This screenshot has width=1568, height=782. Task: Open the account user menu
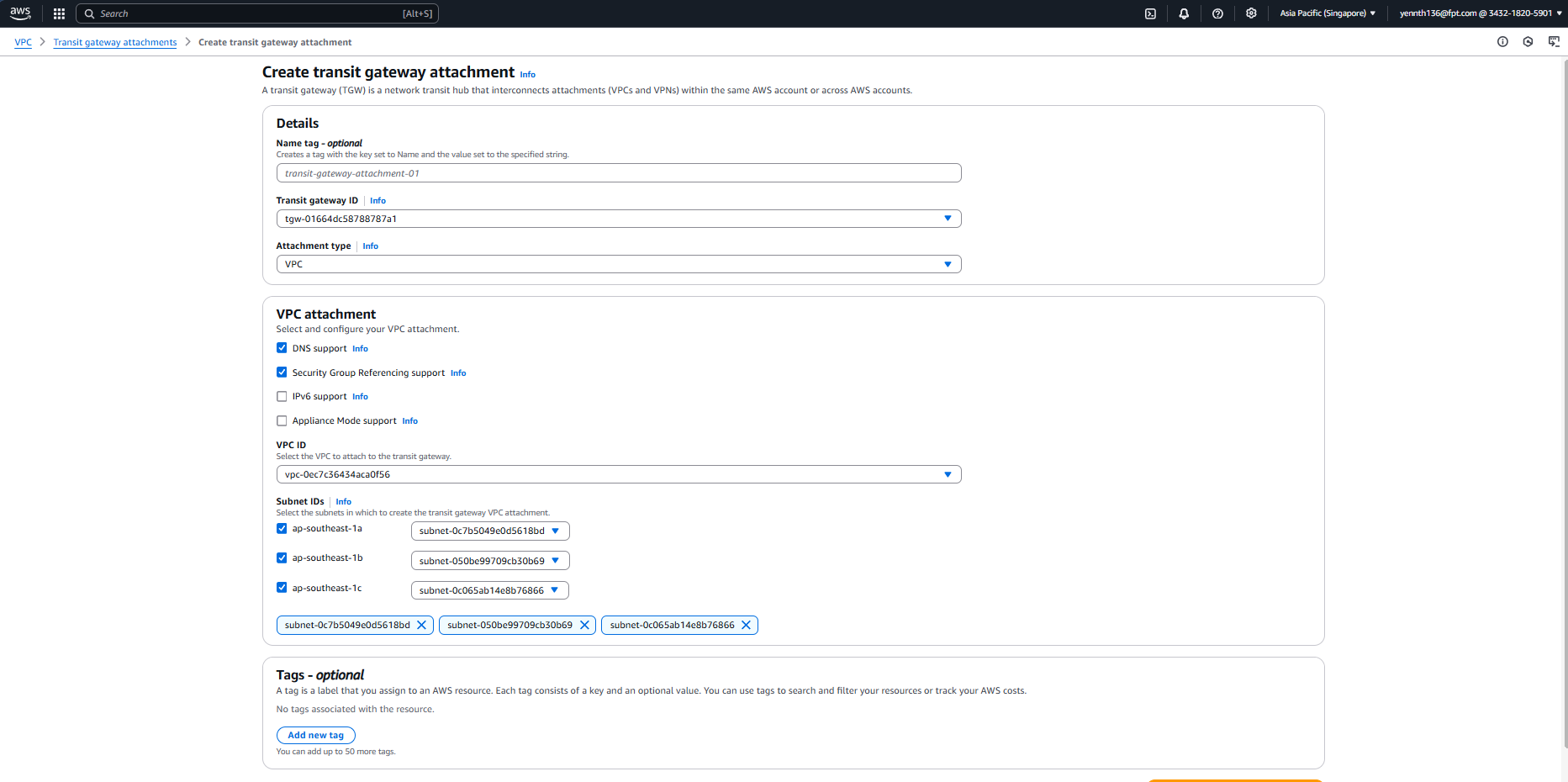pyautogui.click(x=1480, y=13)
